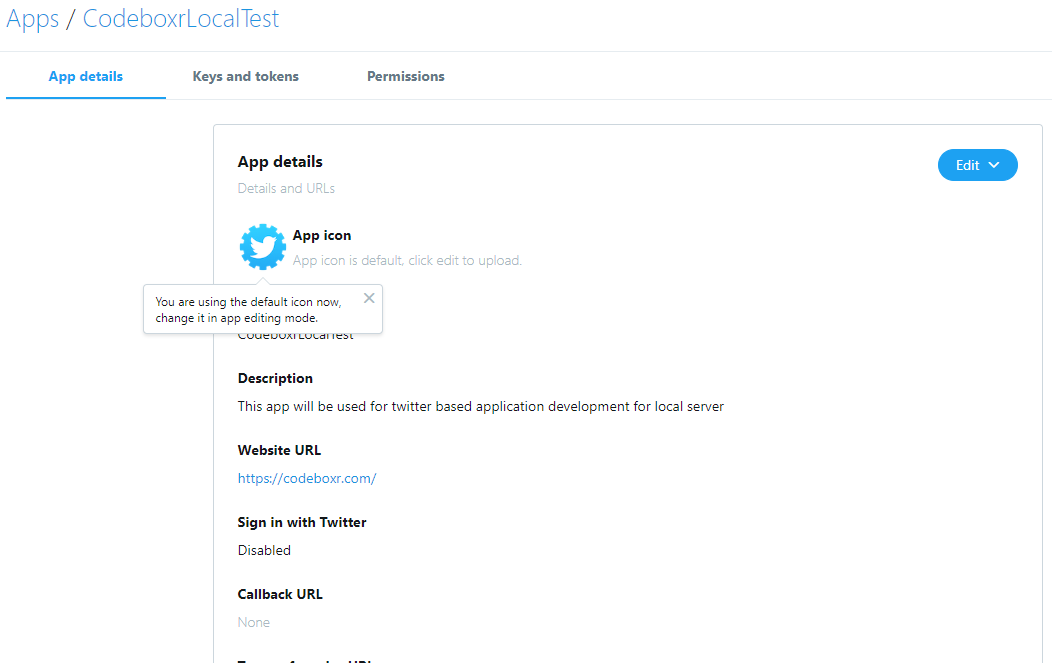The image size is (1052, 663).
Task: Open the https://codeboxr.com/ website link
Action: 307,478
